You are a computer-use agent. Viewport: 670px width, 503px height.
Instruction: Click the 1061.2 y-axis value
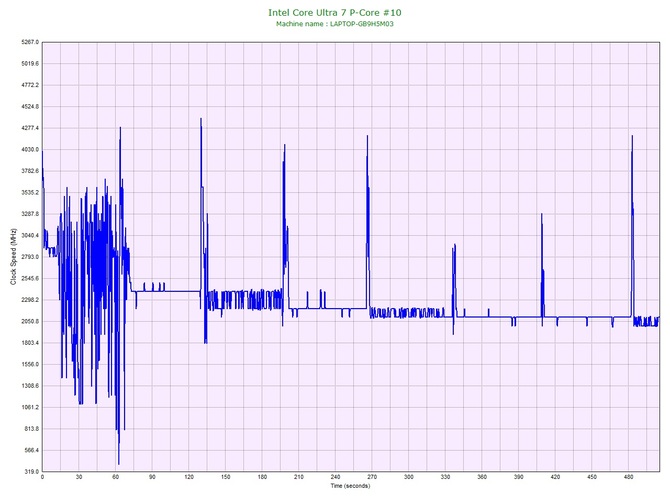click(30, 407)
